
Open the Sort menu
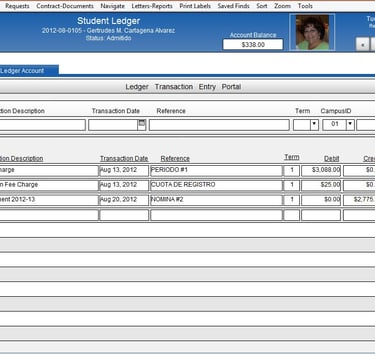[262, 6]
